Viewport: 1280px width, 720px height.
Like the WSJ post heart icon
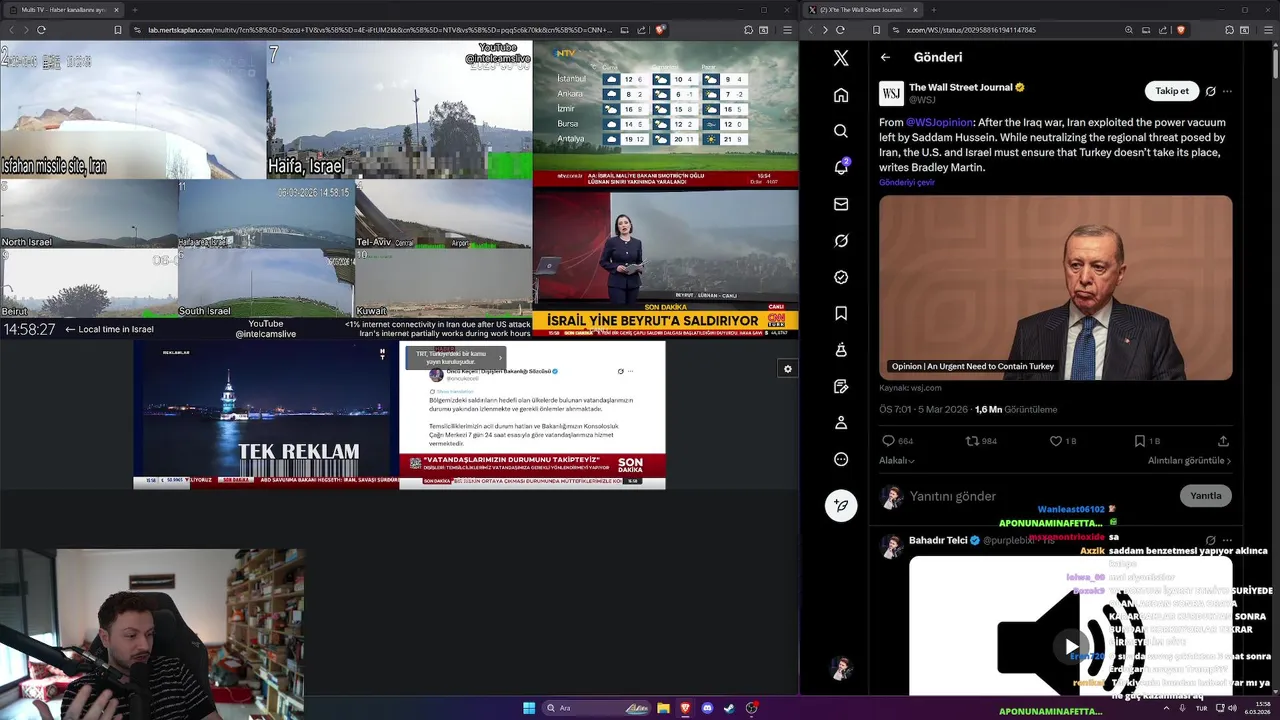[x=1055, y=441]
